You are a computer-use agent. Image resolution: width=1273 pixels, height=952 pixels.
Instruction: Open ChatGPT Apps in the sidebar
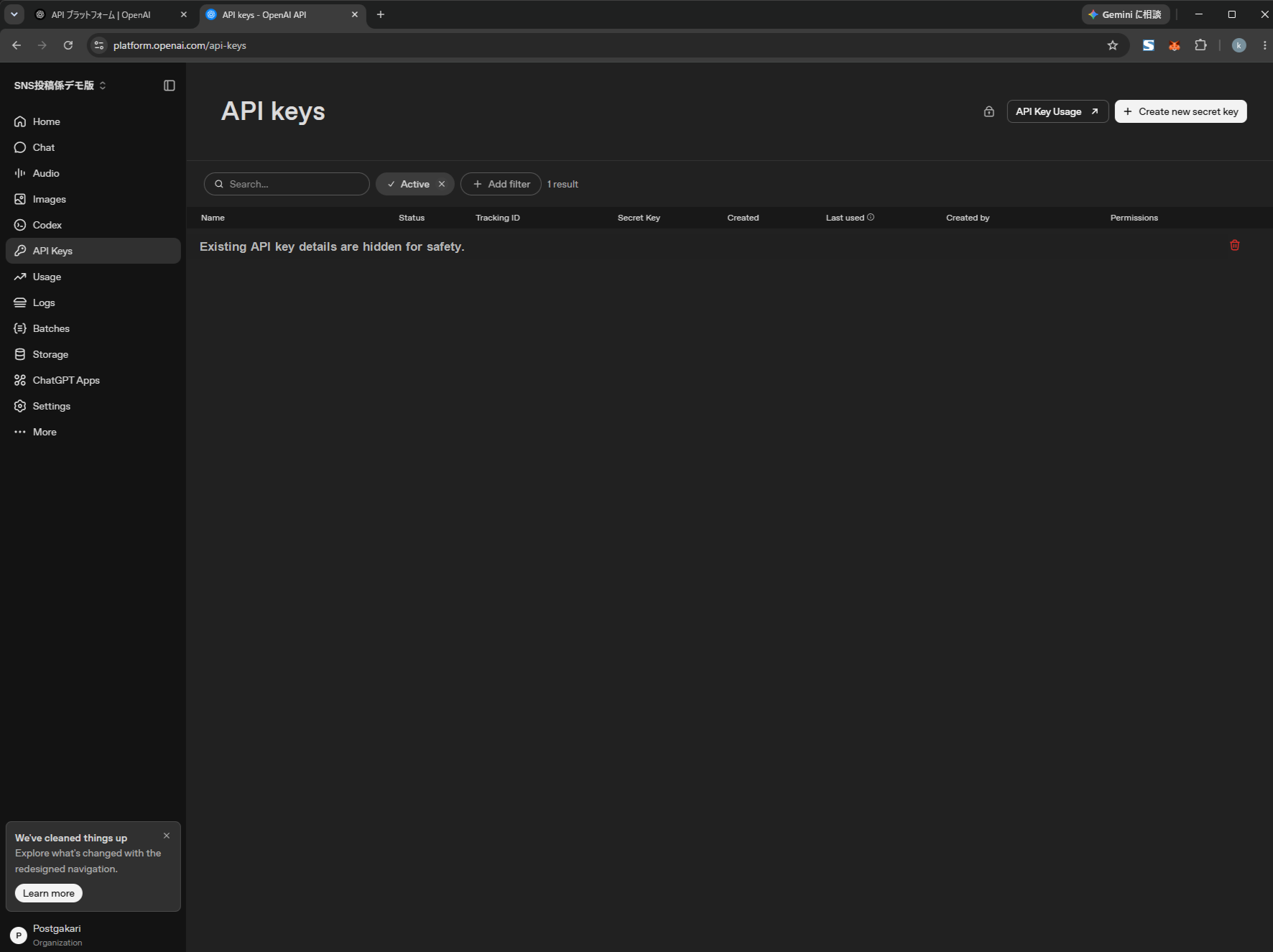click(93, 380)
